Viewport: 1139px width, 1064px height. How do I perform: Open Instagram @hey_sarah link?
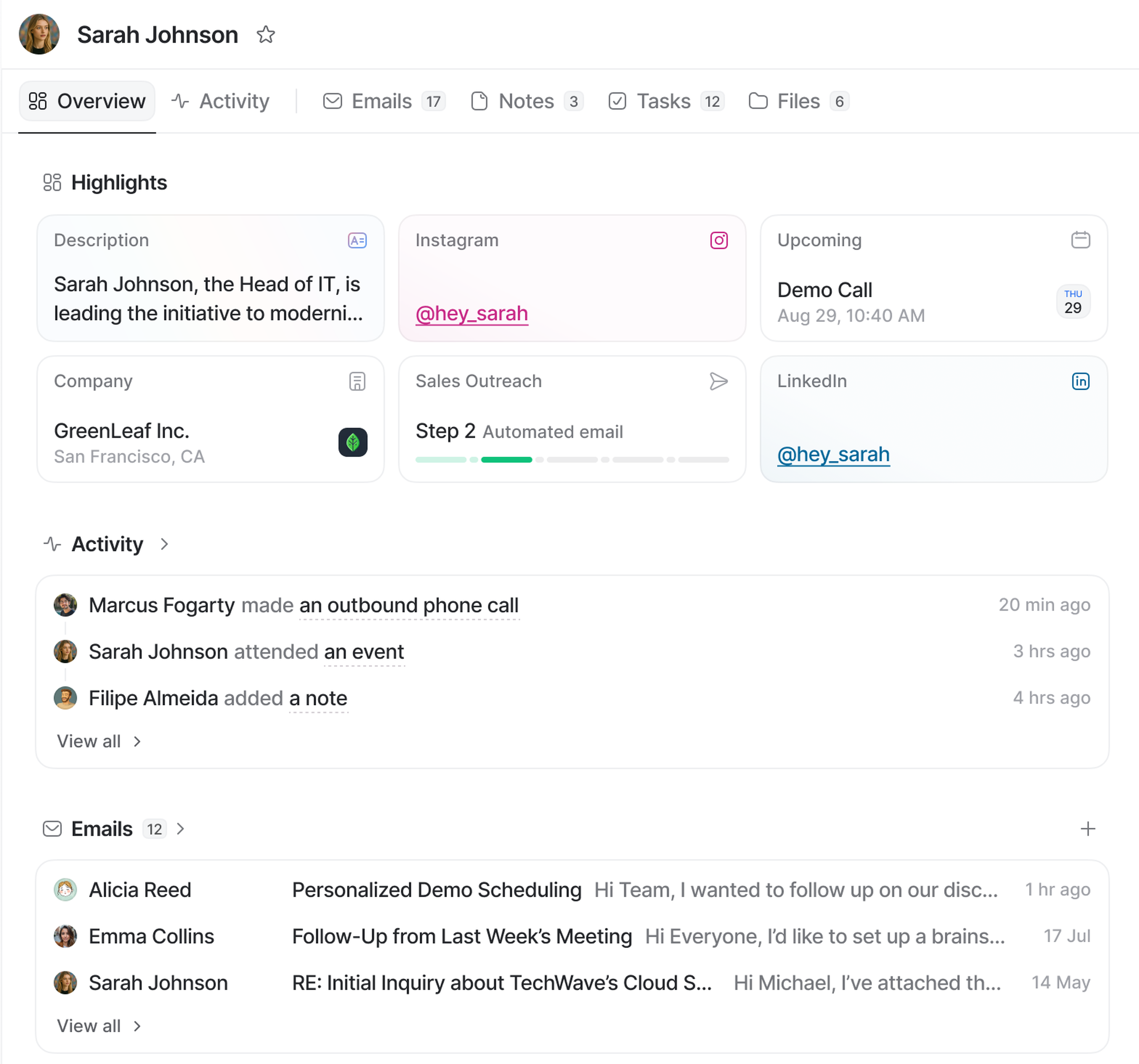(472, 314)
